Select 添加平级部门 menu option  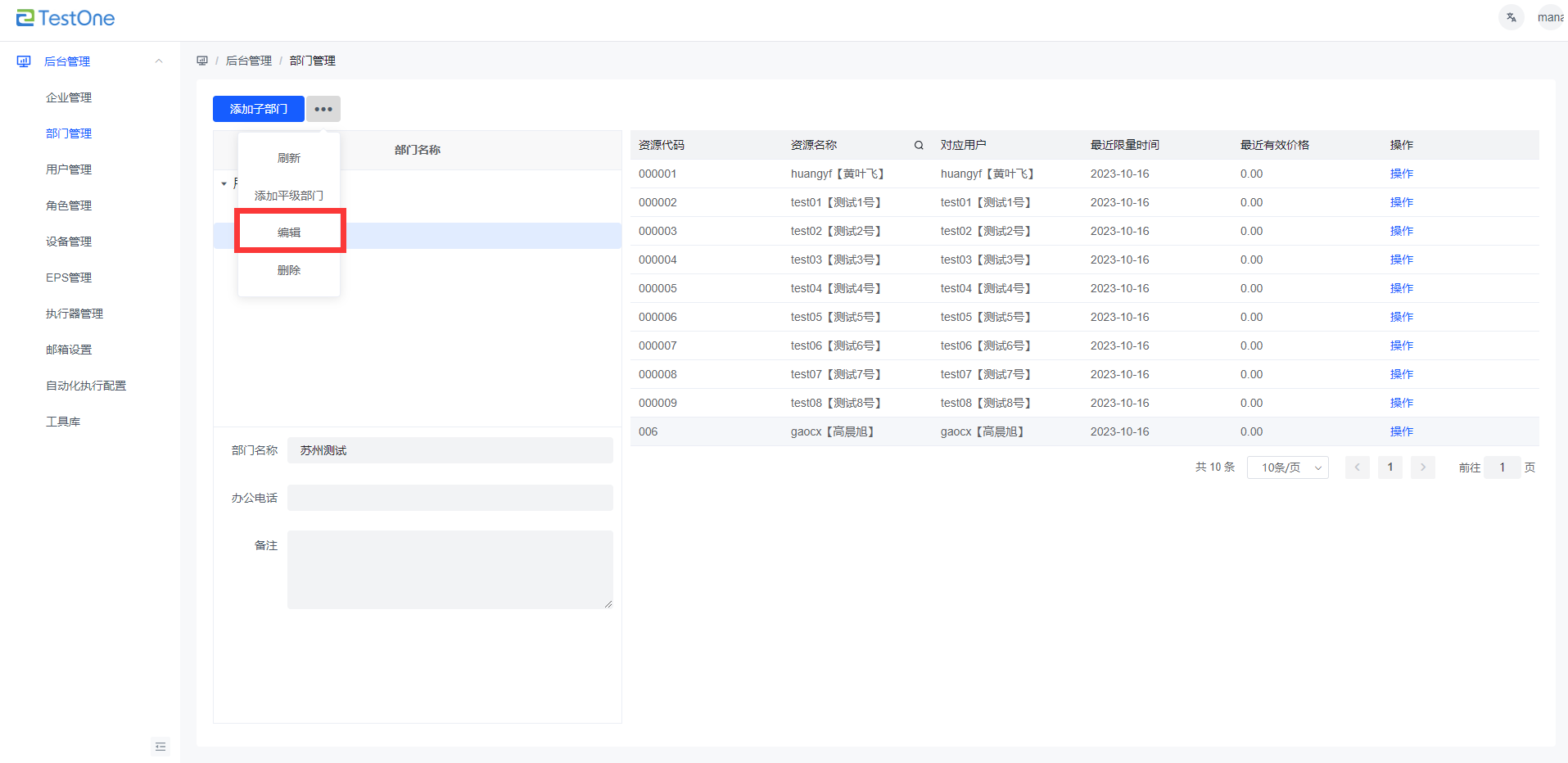pyautogui.click(x=289, y=196)
